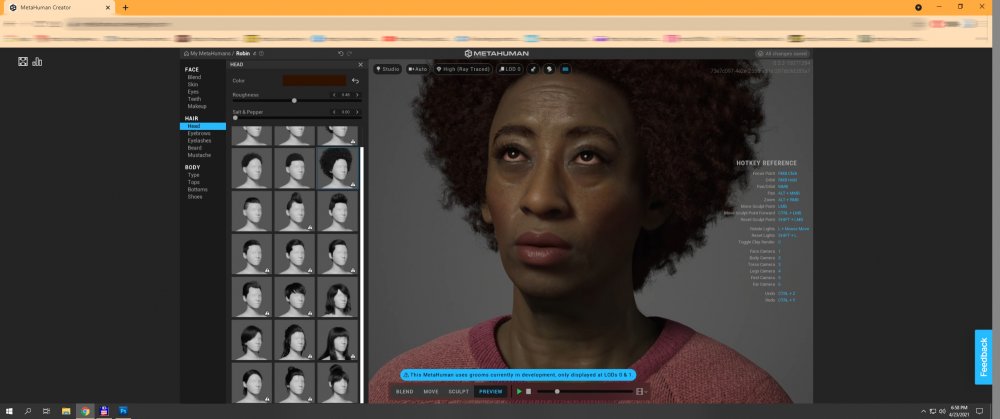Stop the preview animation playback

529,391
